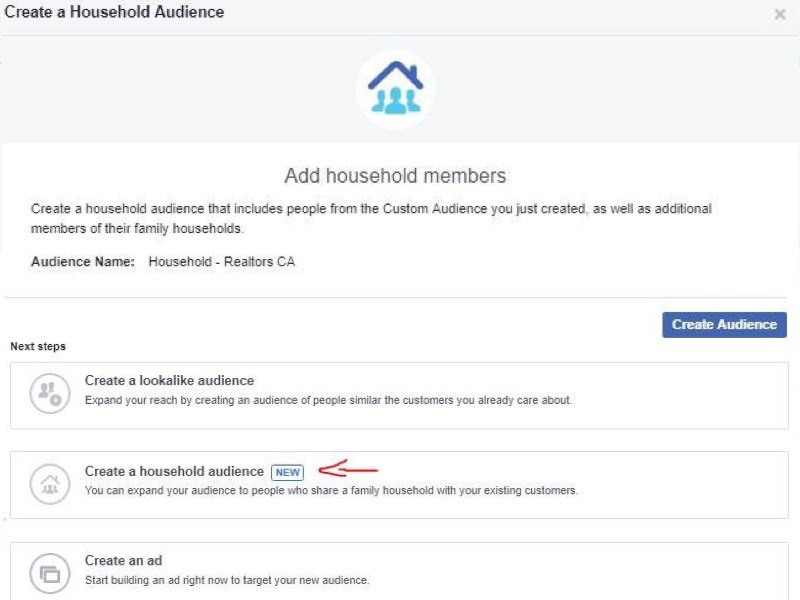Open the lookalike audience description text

click(328, 401)
